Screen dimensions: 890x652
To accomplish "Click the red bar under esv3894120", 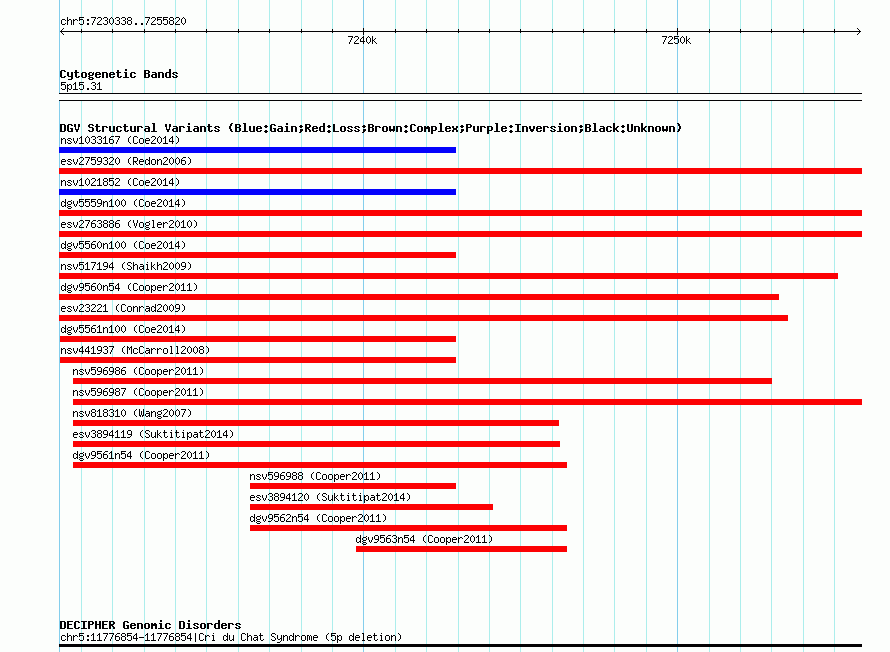I will (371, 507).
